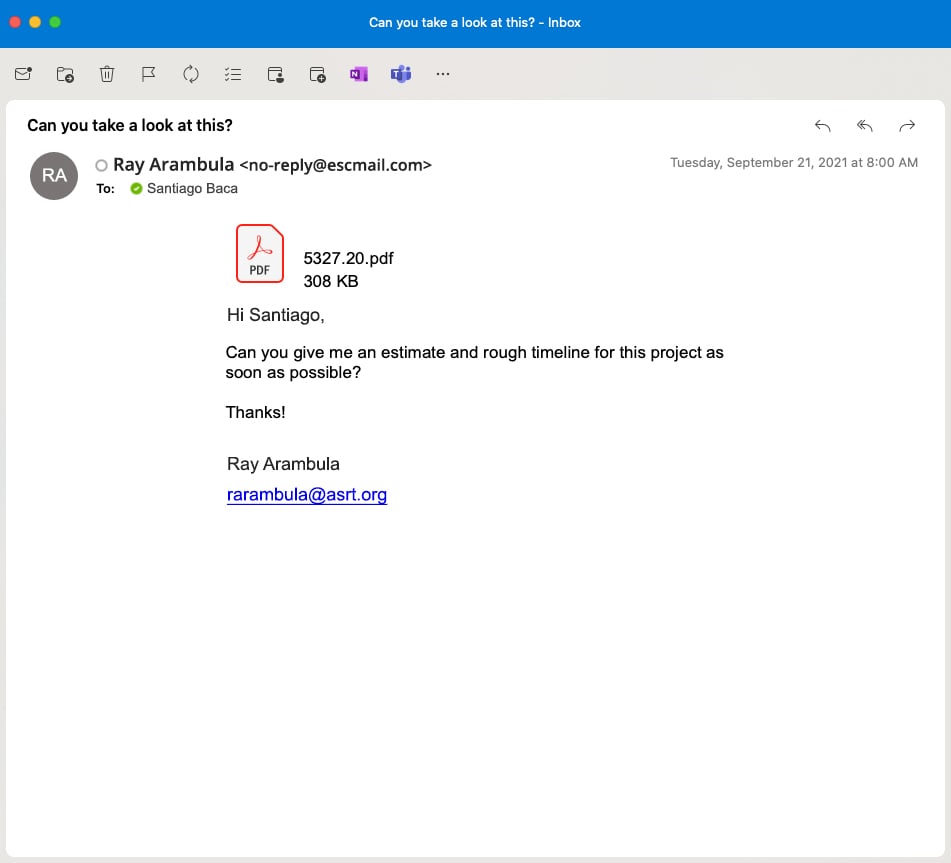Viewport: 951px width, 863px height.
Task: Flag this message for follow-up
Action: pos(149,74)
